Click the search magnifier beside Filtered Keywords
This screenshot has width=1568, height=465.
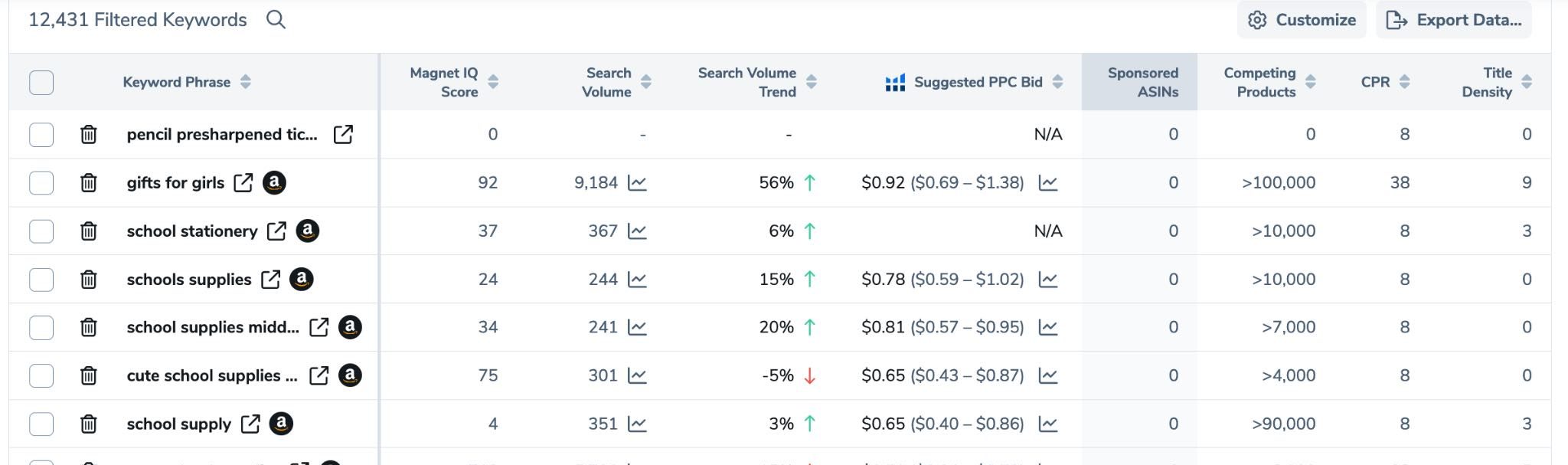click(x=276, y=20)
